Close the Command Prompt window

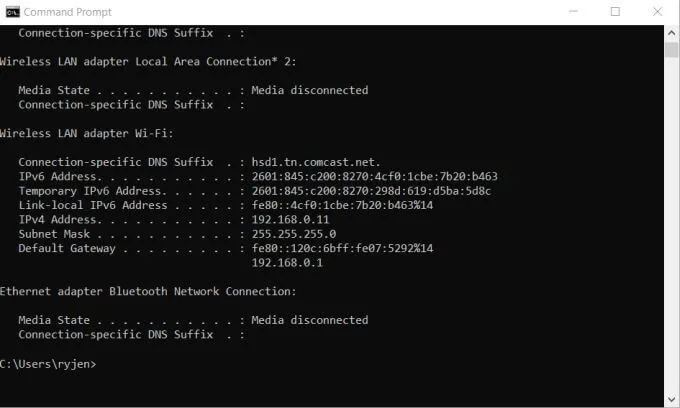[656, 12]
